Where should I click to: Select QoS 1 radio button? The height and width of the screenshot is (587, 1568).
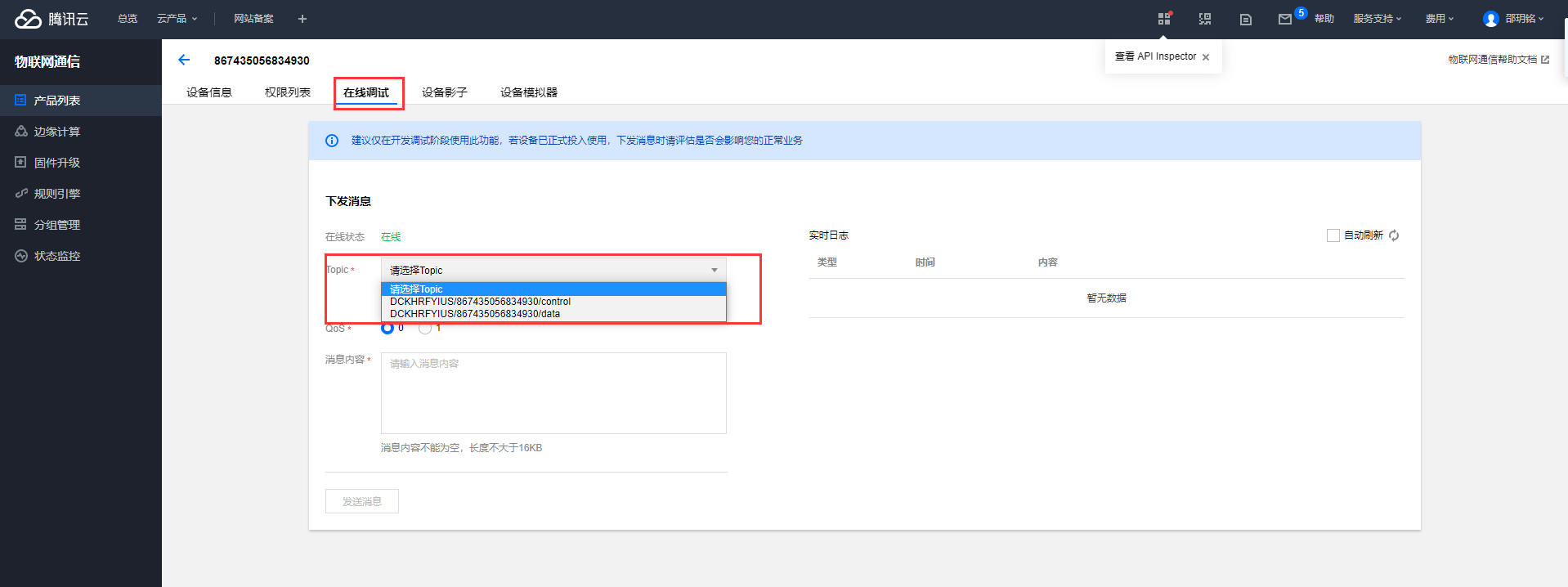pyautogui.click(x=425, y=328)
